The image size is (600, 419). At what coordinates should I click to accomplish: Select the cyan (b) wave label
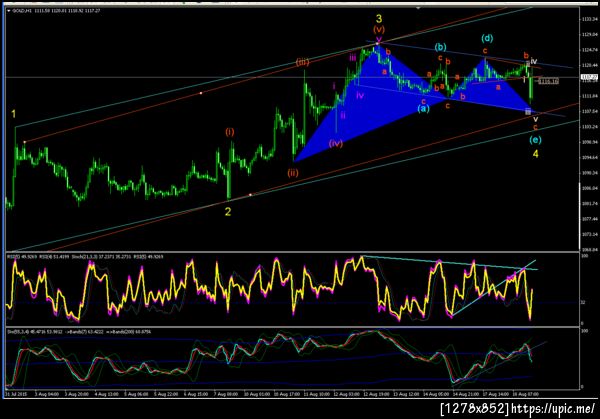point(440,47)
